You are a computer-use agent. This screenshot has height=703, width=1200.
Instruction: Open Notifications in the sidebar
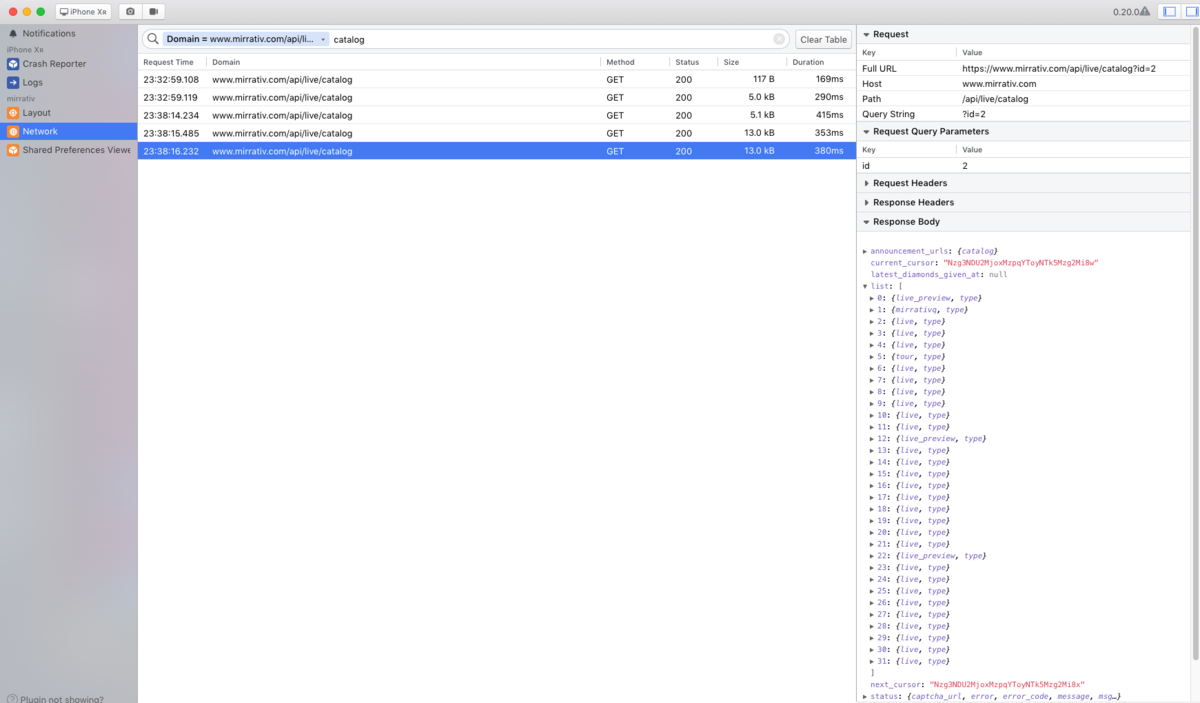coord(68,33)
